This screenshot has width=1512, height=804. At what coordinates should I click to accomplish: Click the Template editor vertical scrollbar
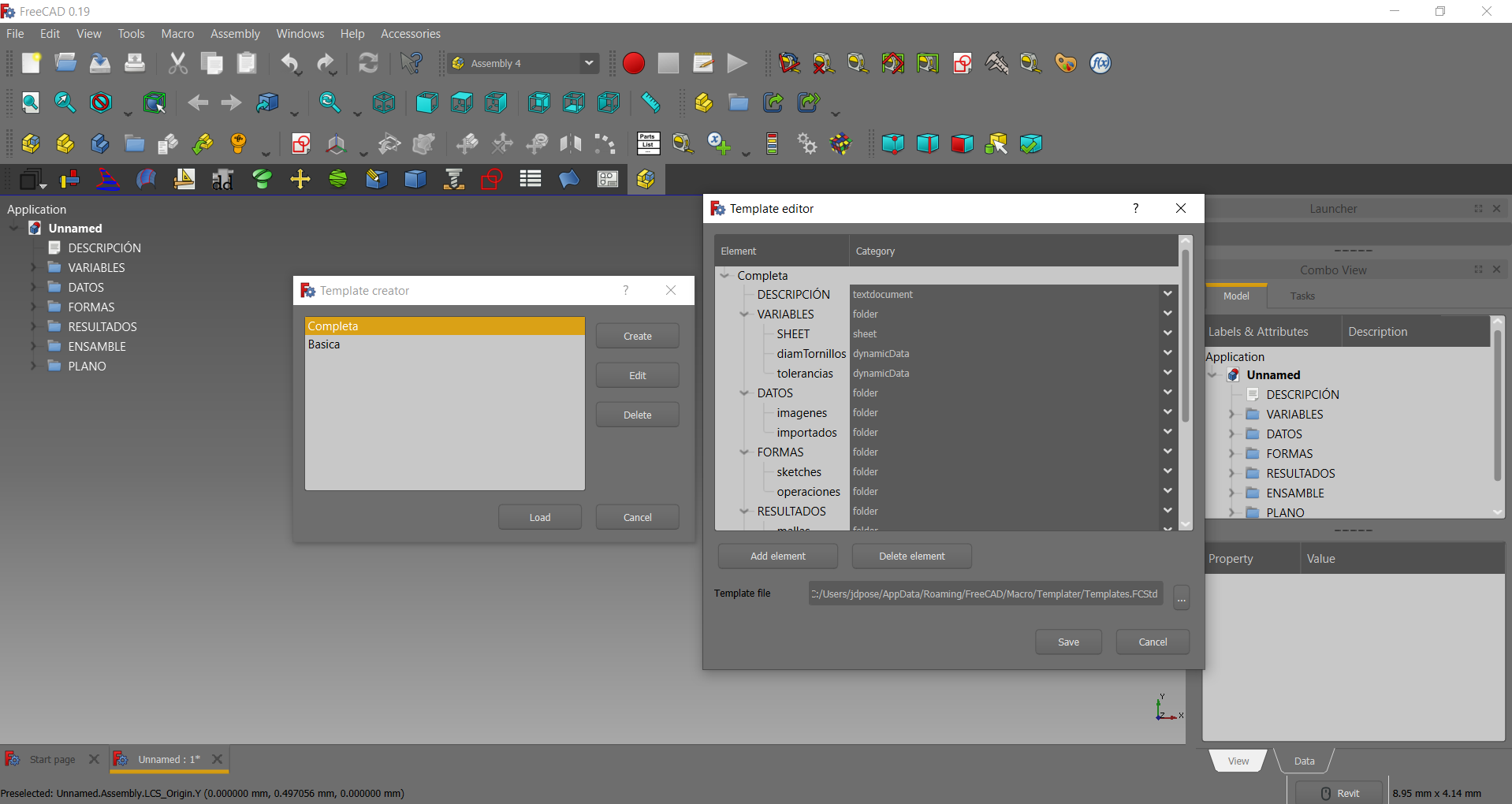point(1186,335)
